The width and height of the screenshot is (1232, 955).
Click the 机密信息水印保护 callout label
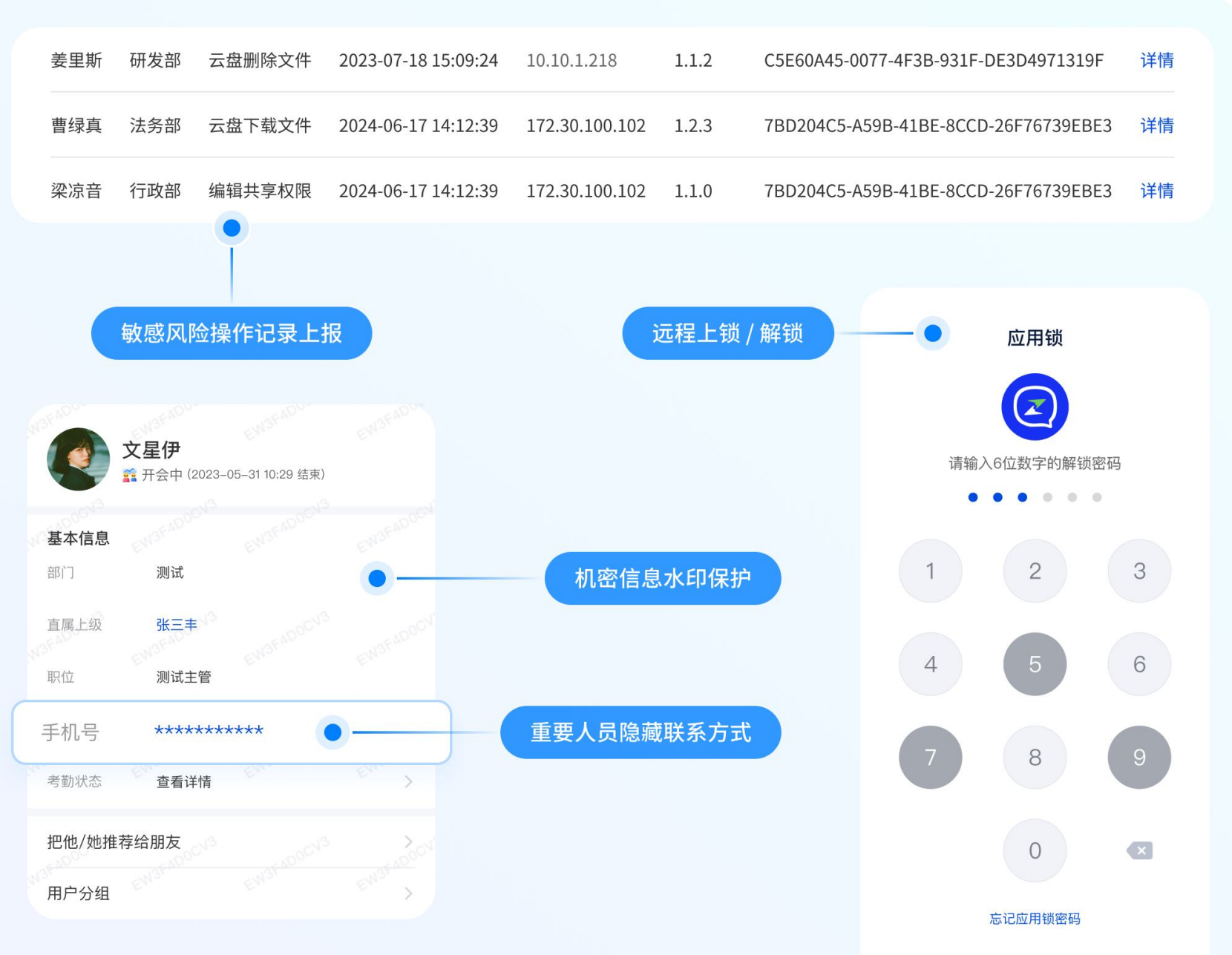pos(663,579)
